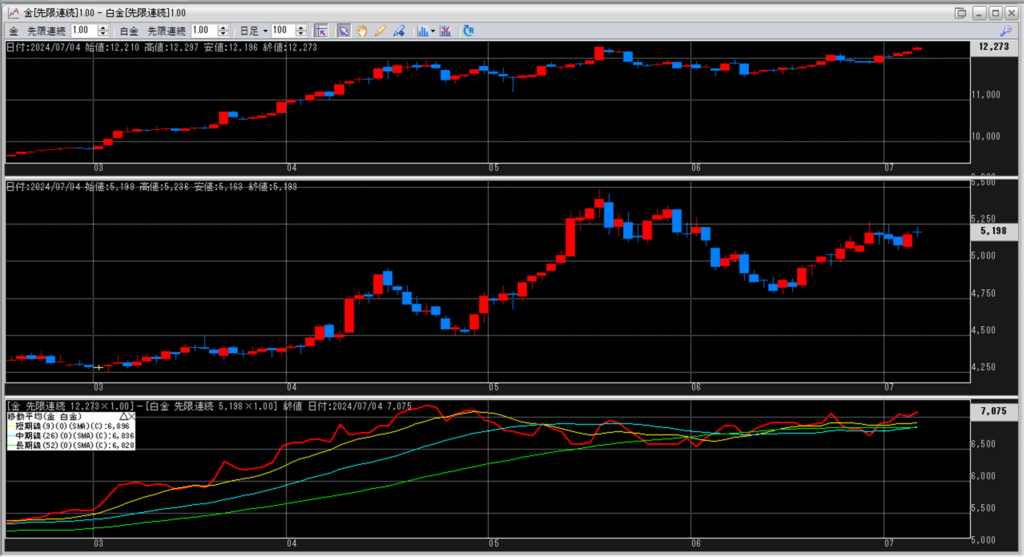
Task: Click the duplicate window icon in title bar
Action: [x=960, y=11]
